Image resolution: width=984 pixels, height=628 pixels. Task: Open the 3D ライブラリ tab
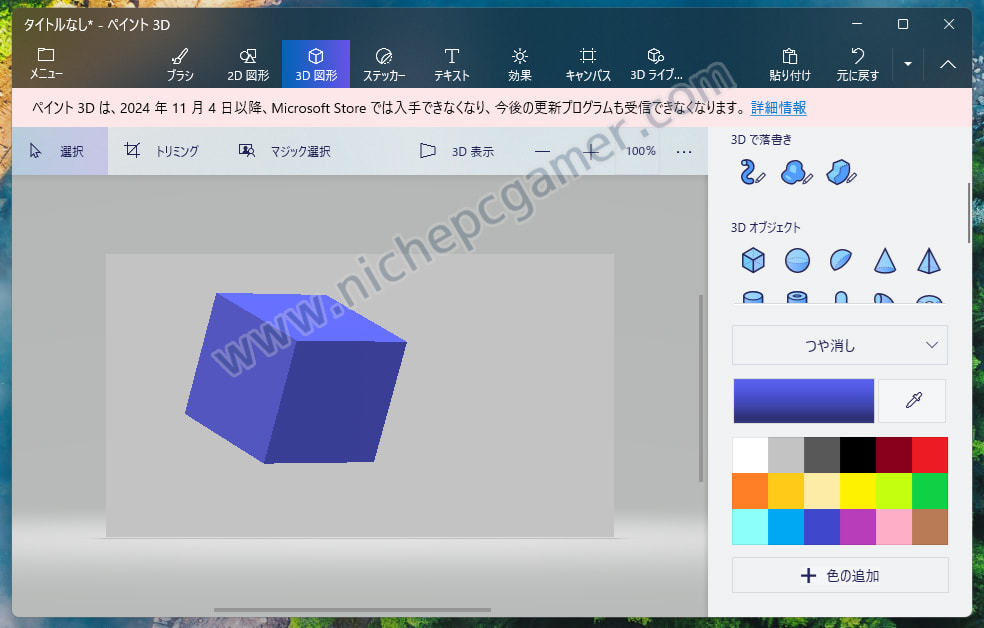(x=656, y=64)
